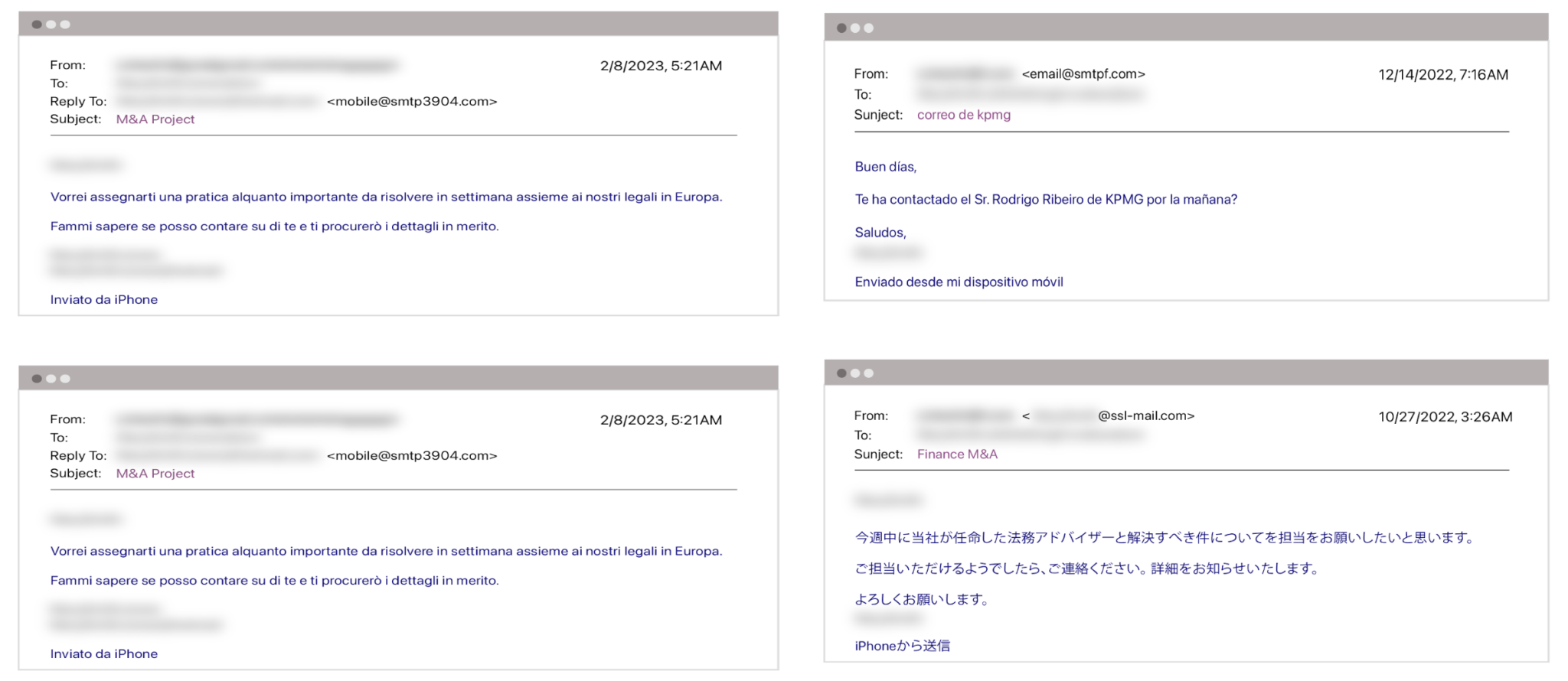Click mobile@smtp3904.com address in the bottom-left email
Viewport: 1568px width, 681px height.
(x=412, y=455)
